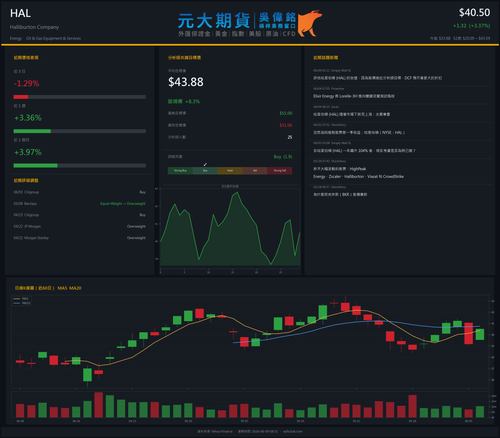500x438 pixels.
Task: Select the Sell rating segment
Action: (255, 171)
